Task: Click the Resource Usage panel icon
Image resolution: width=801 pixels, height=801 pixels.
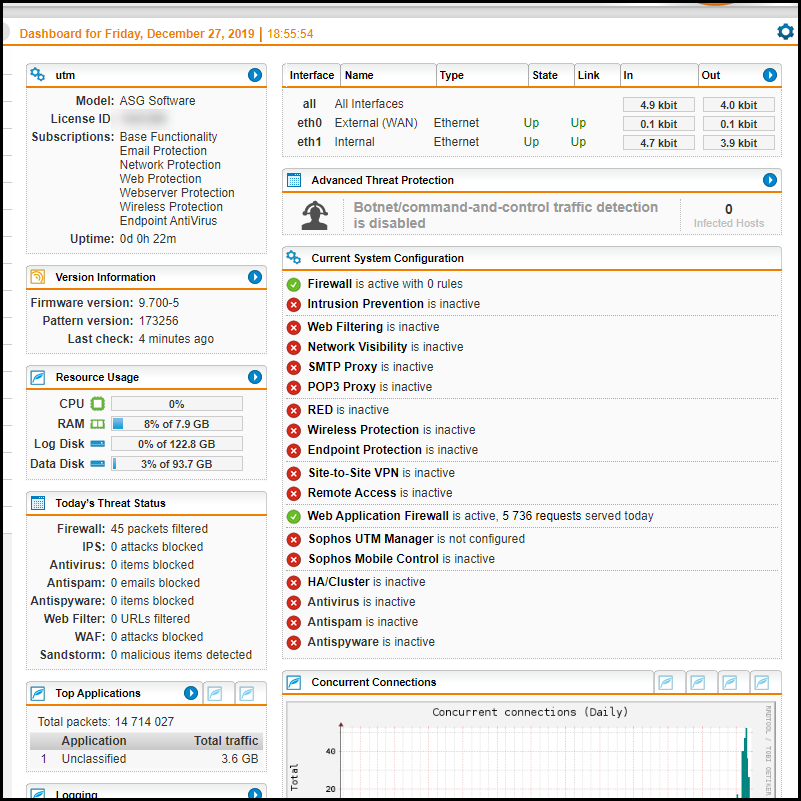Action: click(37, 377)
